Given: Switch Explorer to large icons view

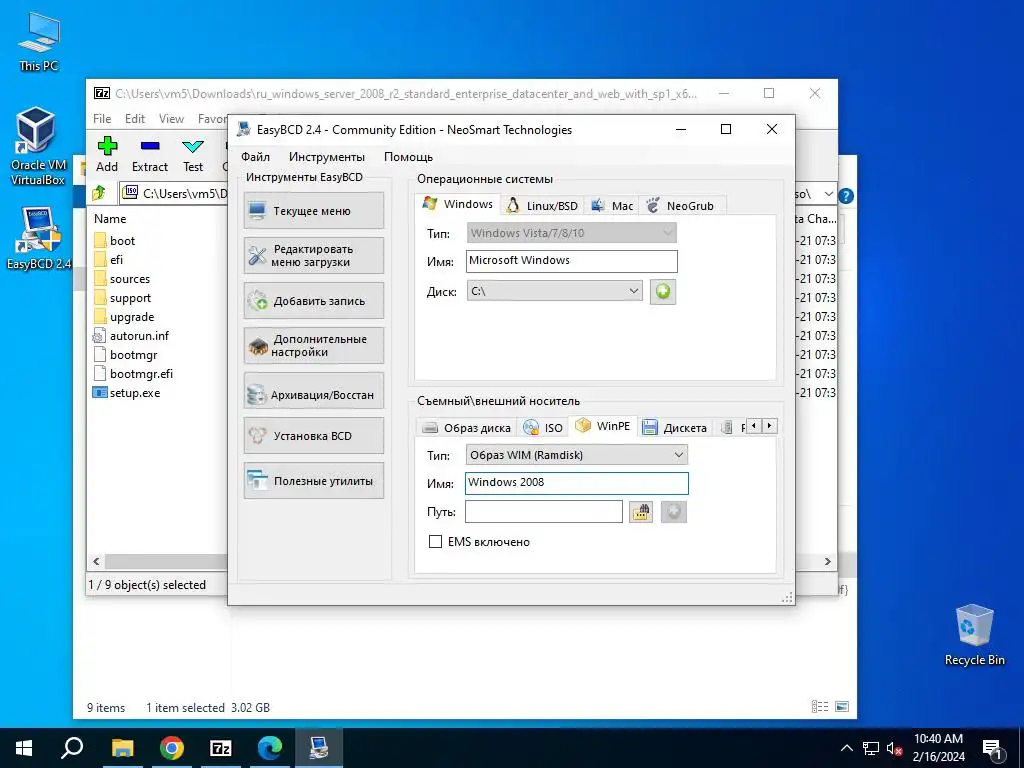Looking at the screenshot, I should pos(842,707).
